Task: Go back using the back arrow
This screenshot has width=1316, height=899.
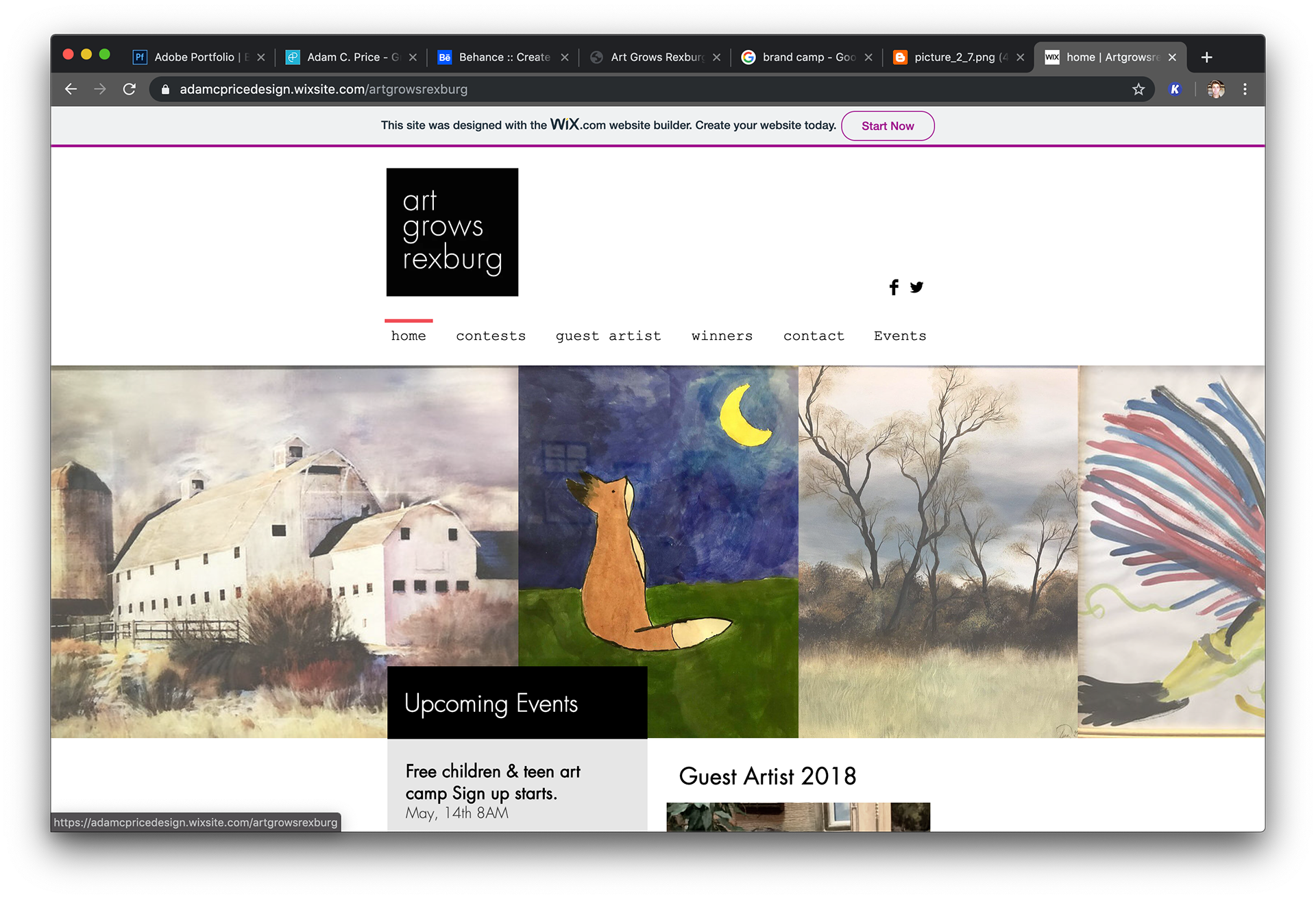Action: (71, 89)
